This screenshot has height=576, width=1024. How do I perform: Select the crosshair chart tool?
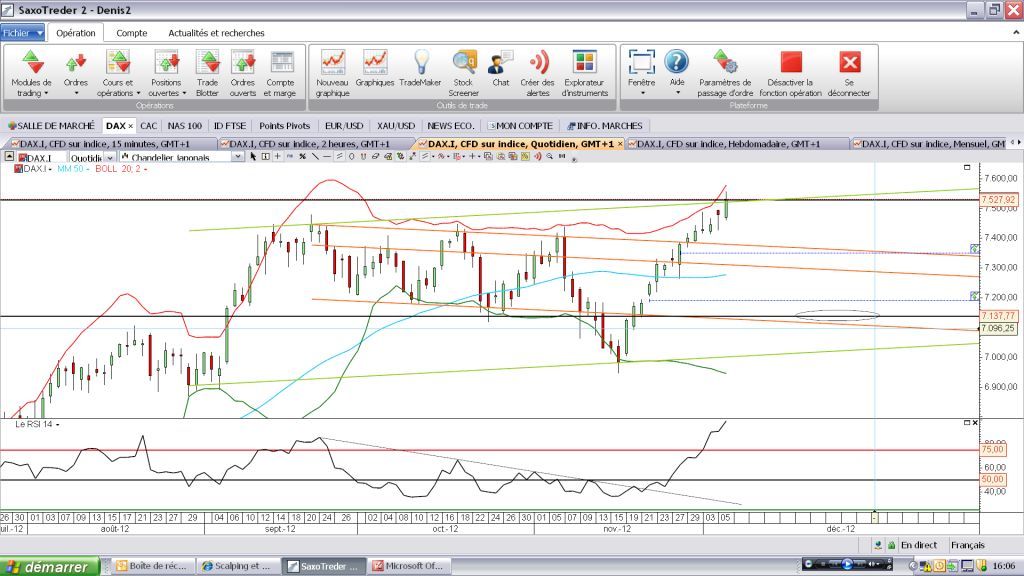[278, 157]
